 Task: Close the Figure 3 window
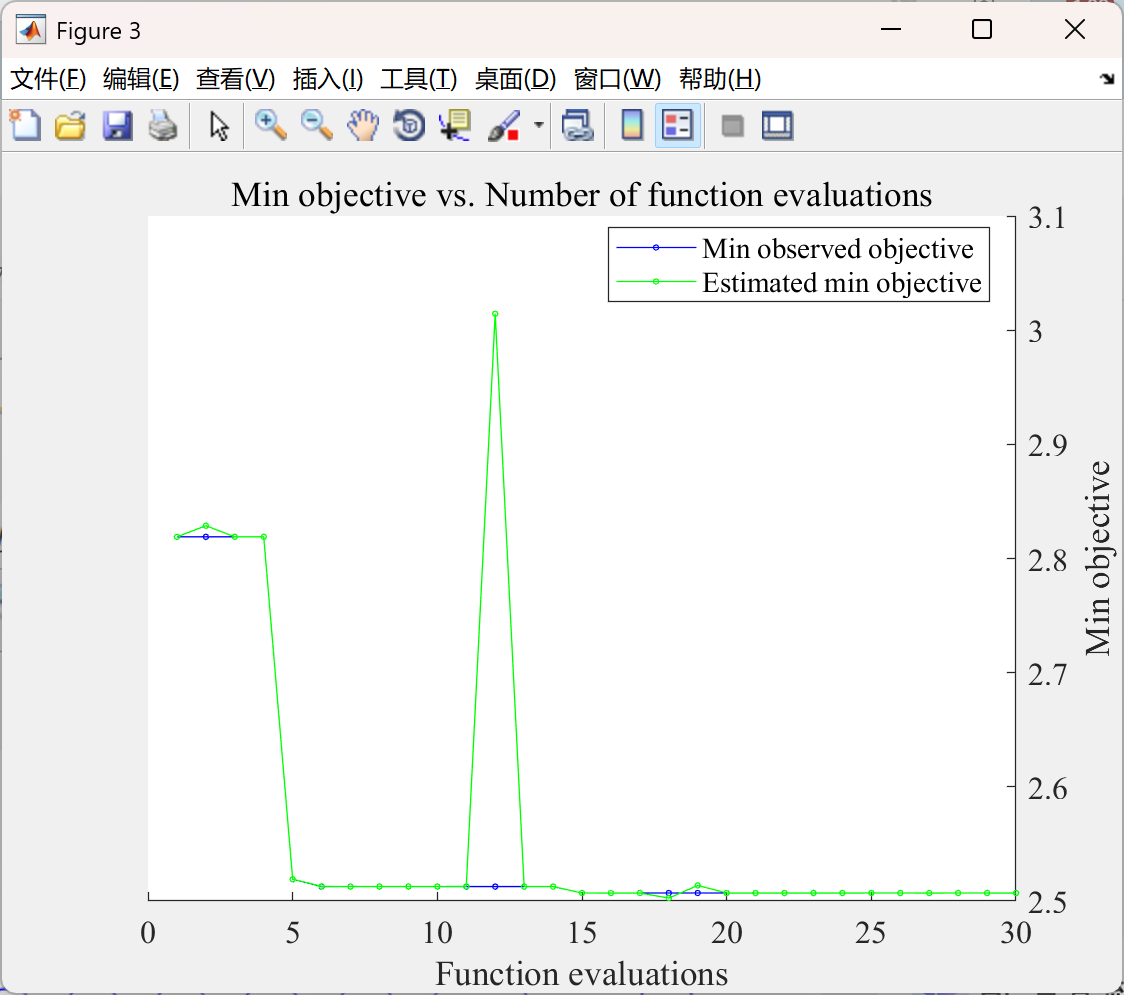click(x=1075, y=29)
